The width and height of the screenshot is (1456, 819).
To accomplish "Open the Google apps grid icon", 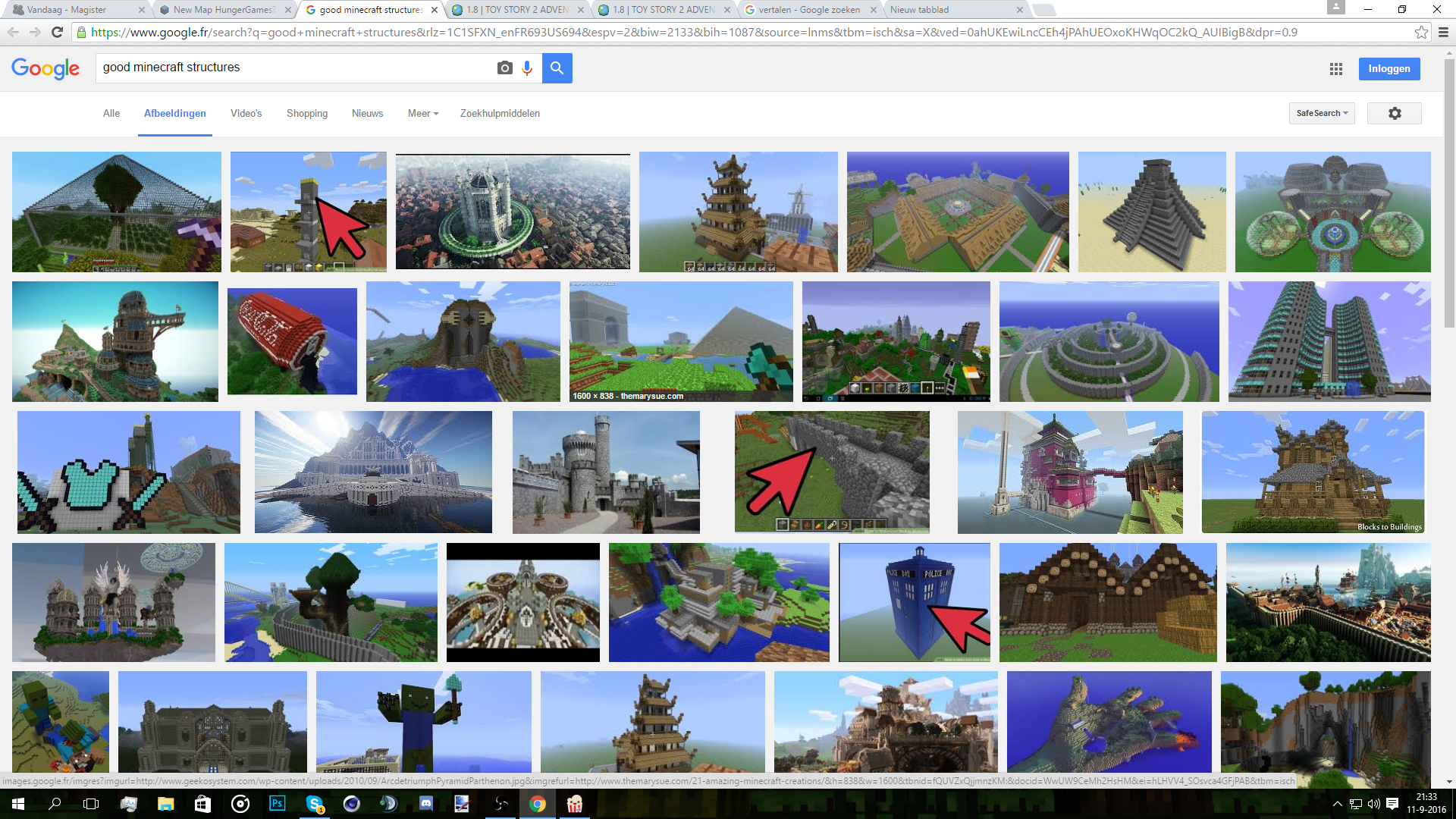I will 1336,69.
